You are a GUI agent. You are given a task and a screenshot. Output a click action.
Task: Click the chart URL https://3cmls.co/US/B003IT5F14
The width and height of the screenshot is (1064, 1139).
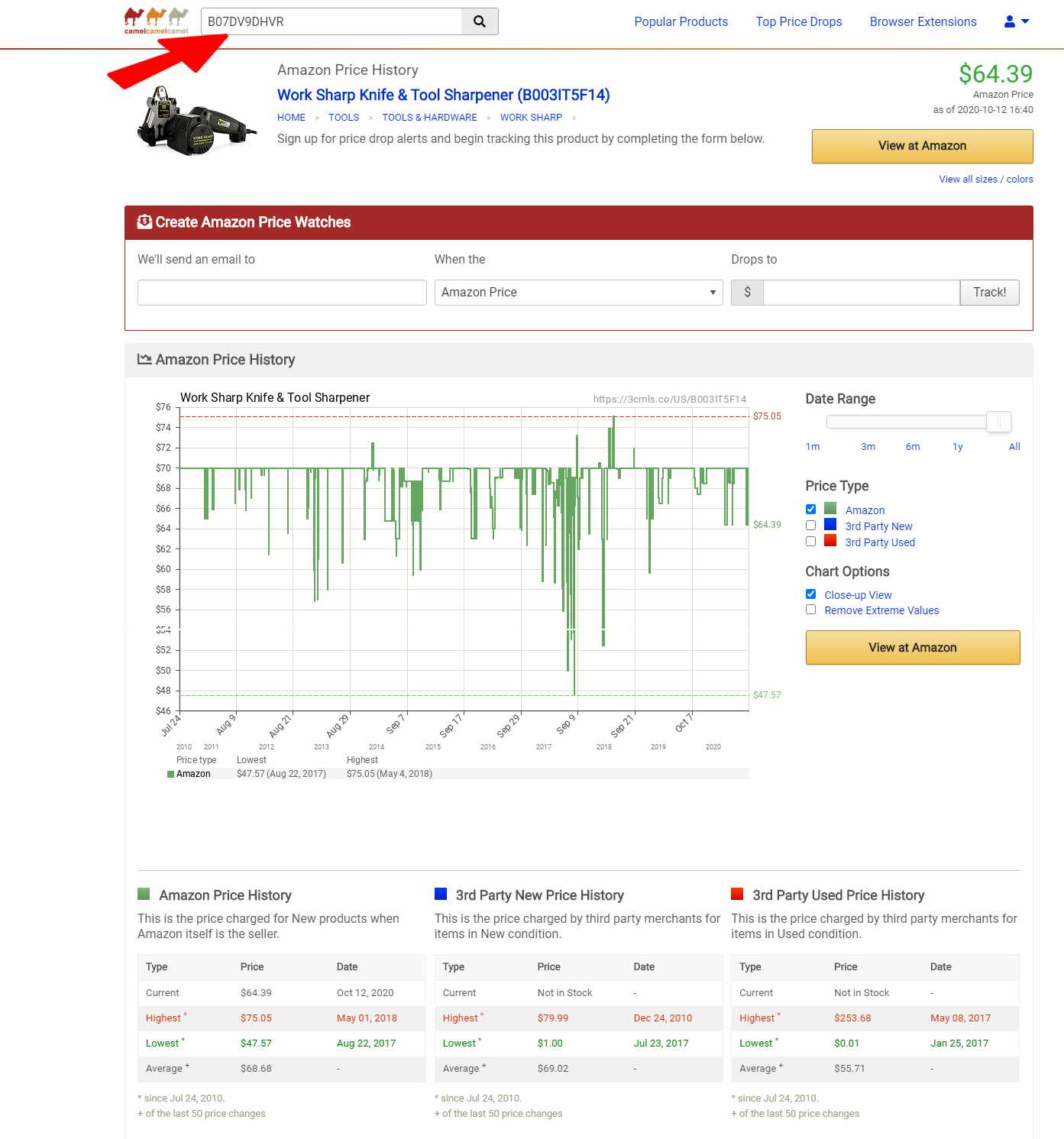[670, 399]
